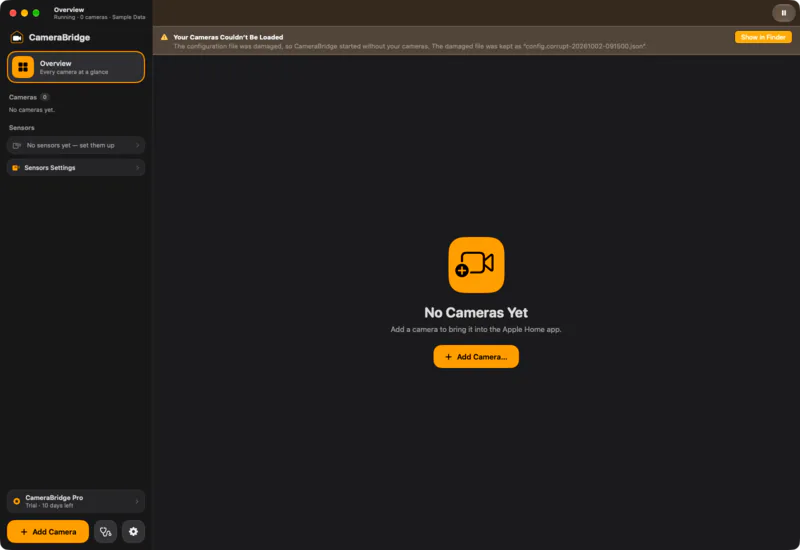The image size is (800, 550).
Task: Maximize window with green button
Action: point(36,13)
